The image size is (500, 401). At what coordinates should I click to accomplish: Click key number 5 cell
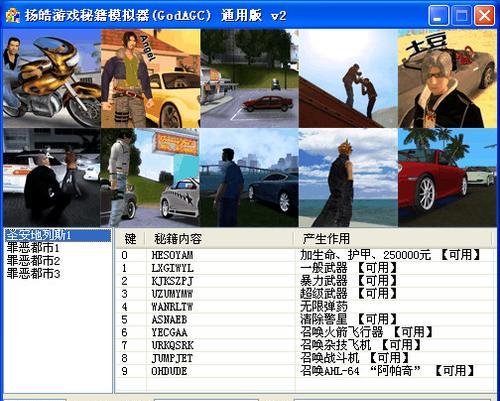click(x=124, y=320)
